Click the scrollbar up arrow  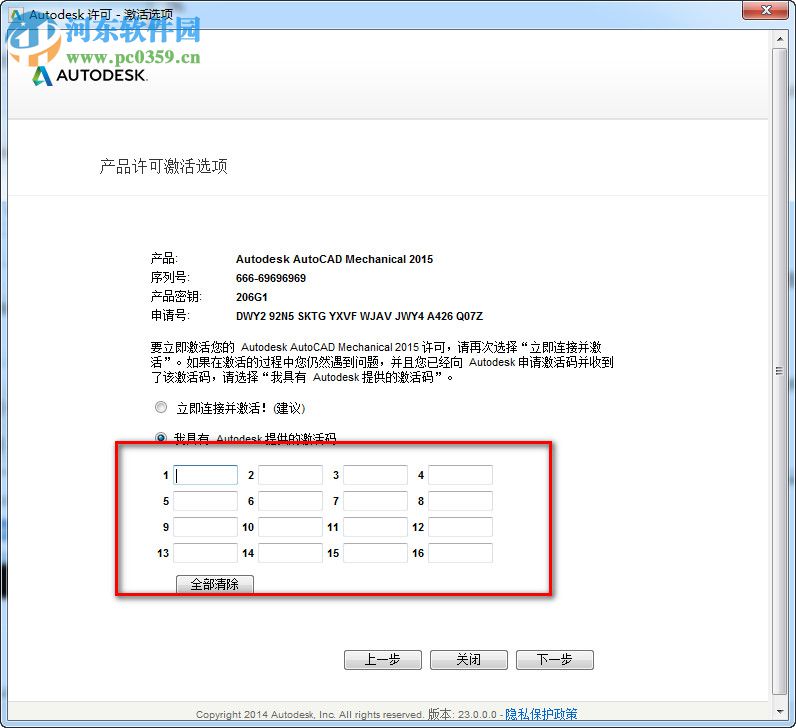click(x=780, y=39)
